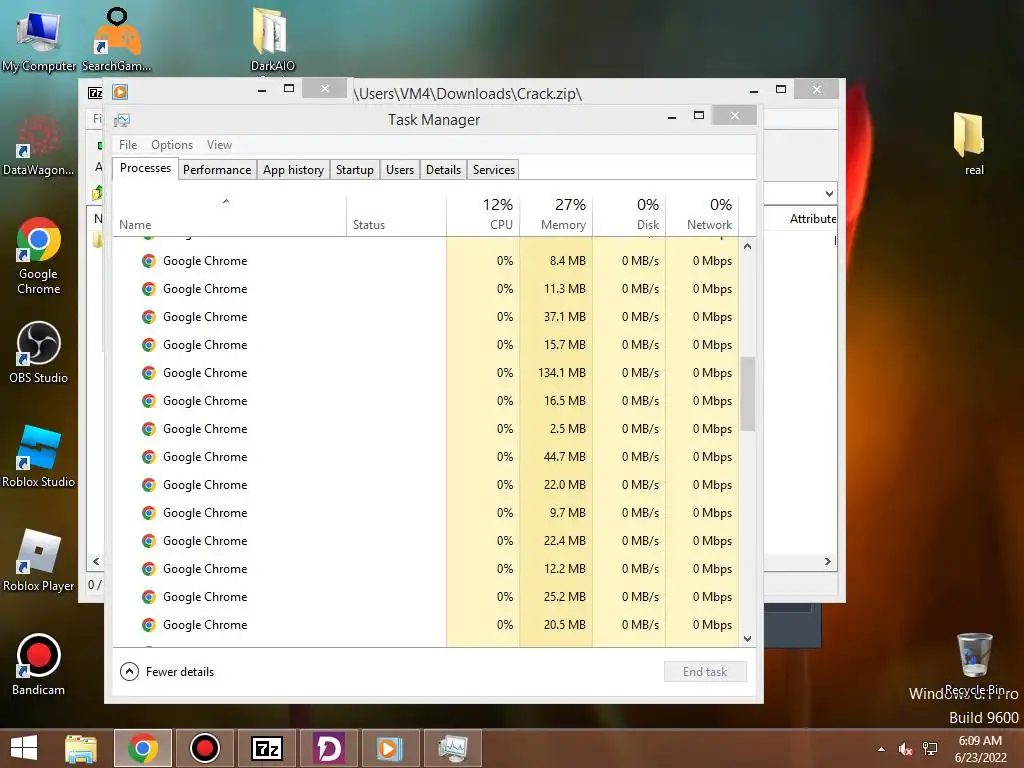Select Chrome process using 8.4 MB

pos(426,261)
